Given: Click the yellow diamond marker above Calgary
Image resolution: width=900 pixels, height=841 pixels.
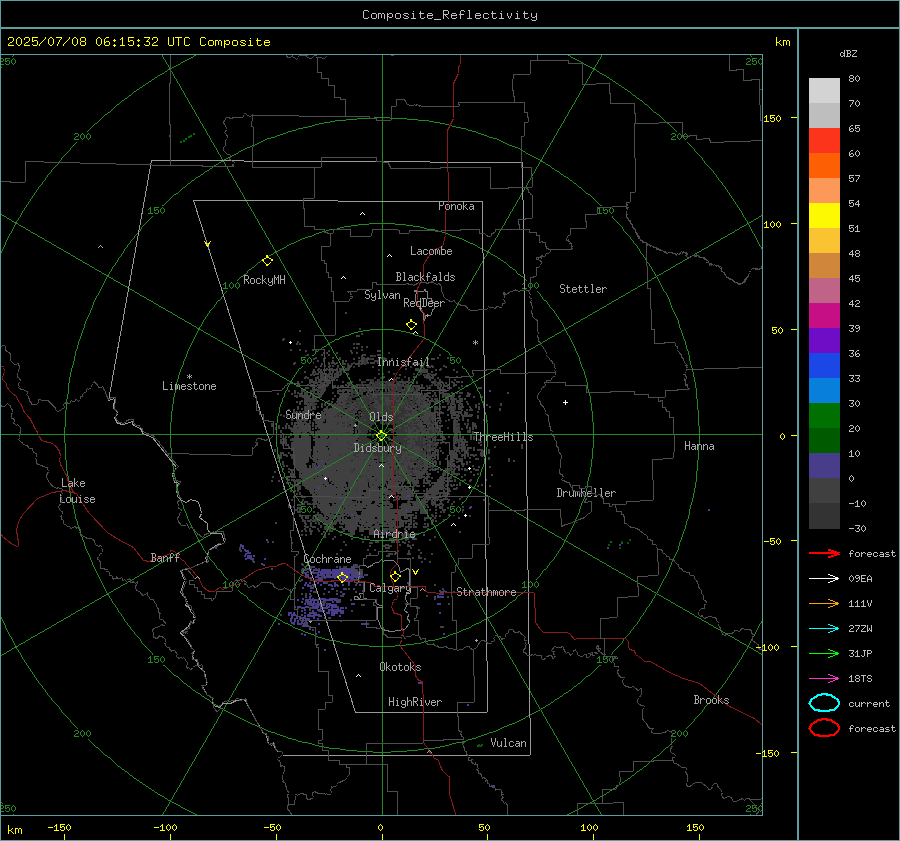Looking at the screenshot, I should pyautogui.click(x=395, y=576).
